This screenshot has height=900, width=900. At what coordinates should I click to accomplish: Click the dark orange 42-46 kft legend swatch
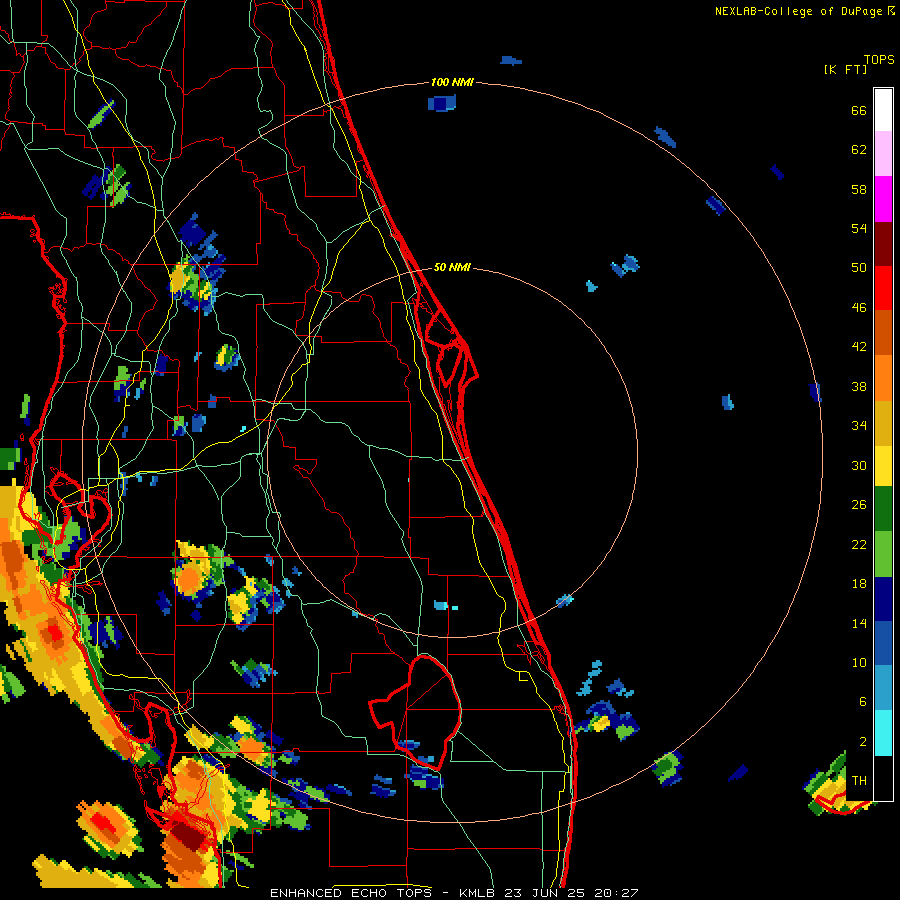tap(883, 333)
